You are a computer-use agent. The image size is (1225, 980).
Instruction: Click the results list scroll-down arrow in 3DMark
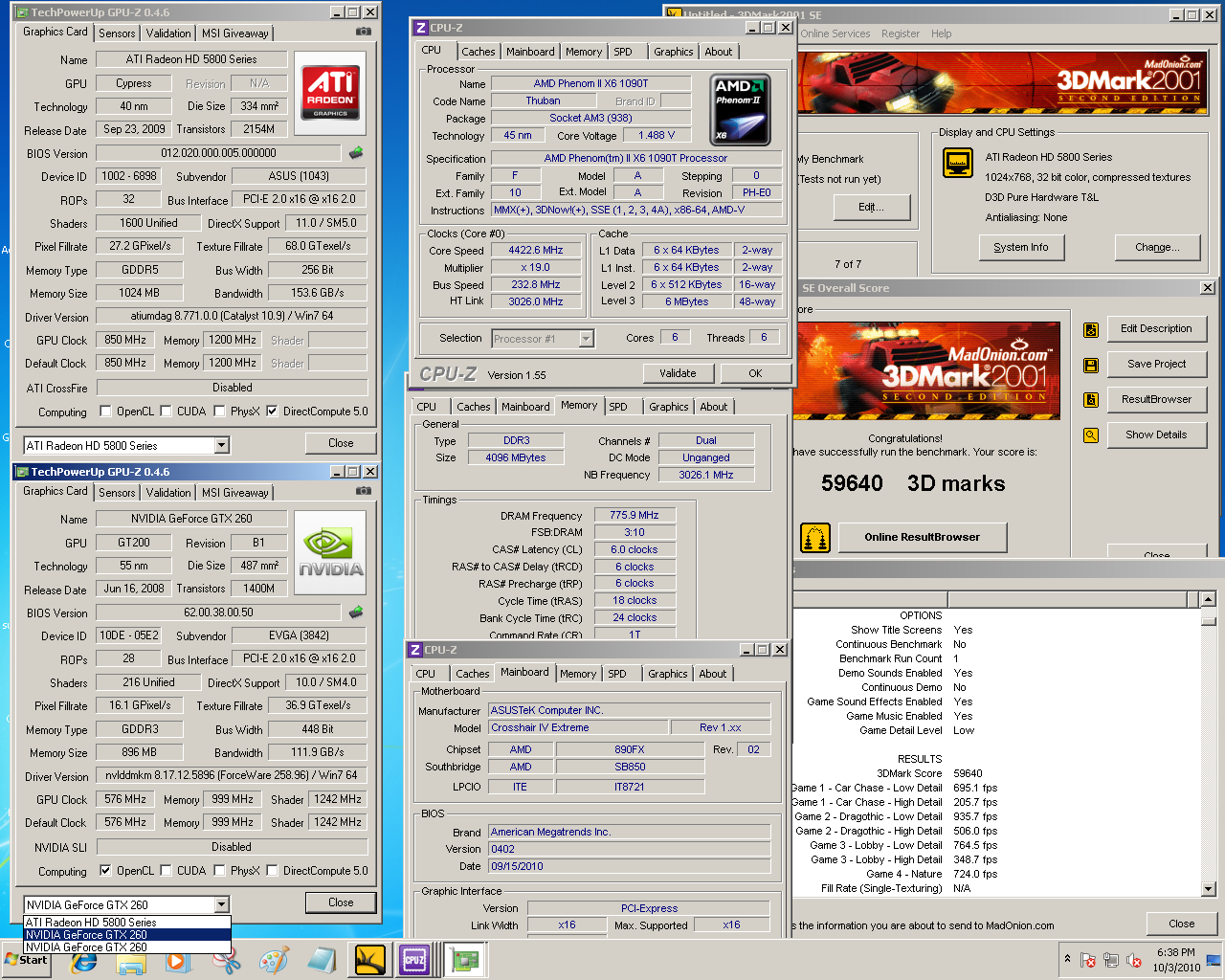pyautogui.click(x=1208, y=889)
